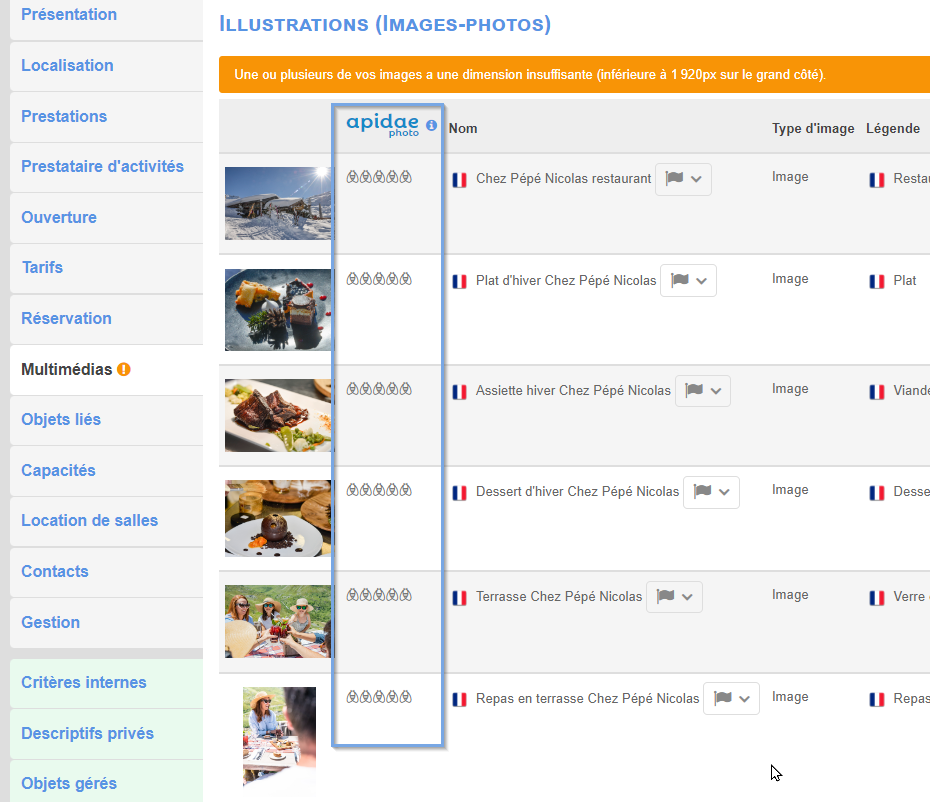The image size is (930, 802).
Task: Click rating icons for Repas en terrasse row
Action: [379, 697]
